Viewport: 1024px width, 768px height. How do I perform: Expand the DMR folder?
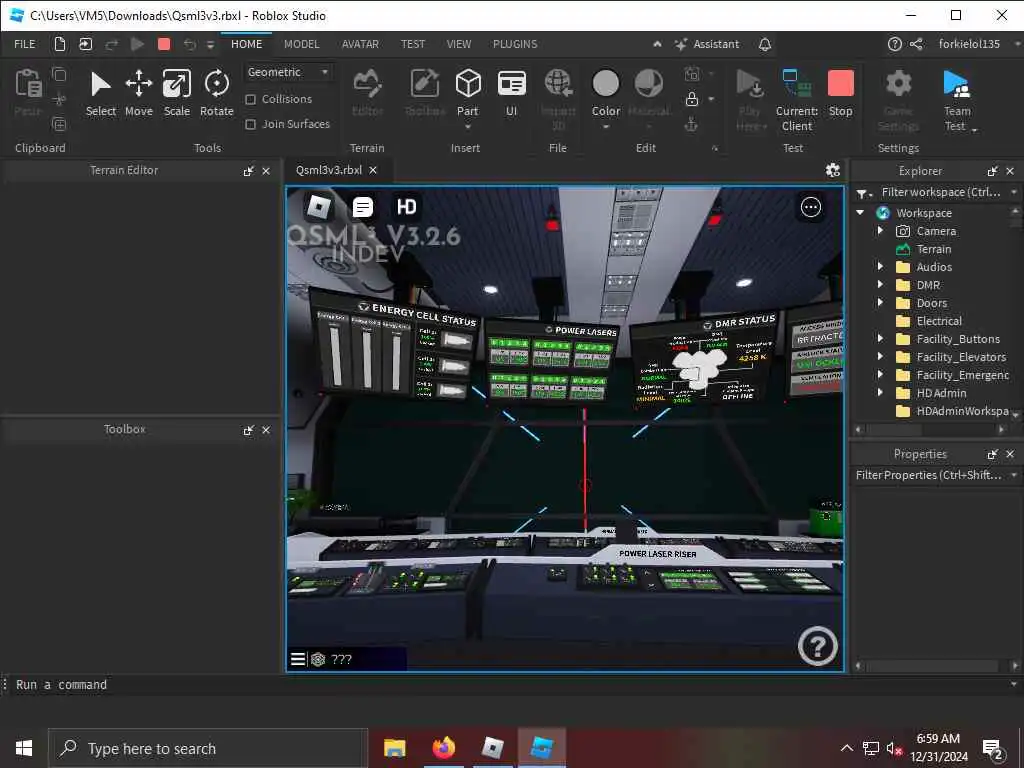[x=880, y=285]
